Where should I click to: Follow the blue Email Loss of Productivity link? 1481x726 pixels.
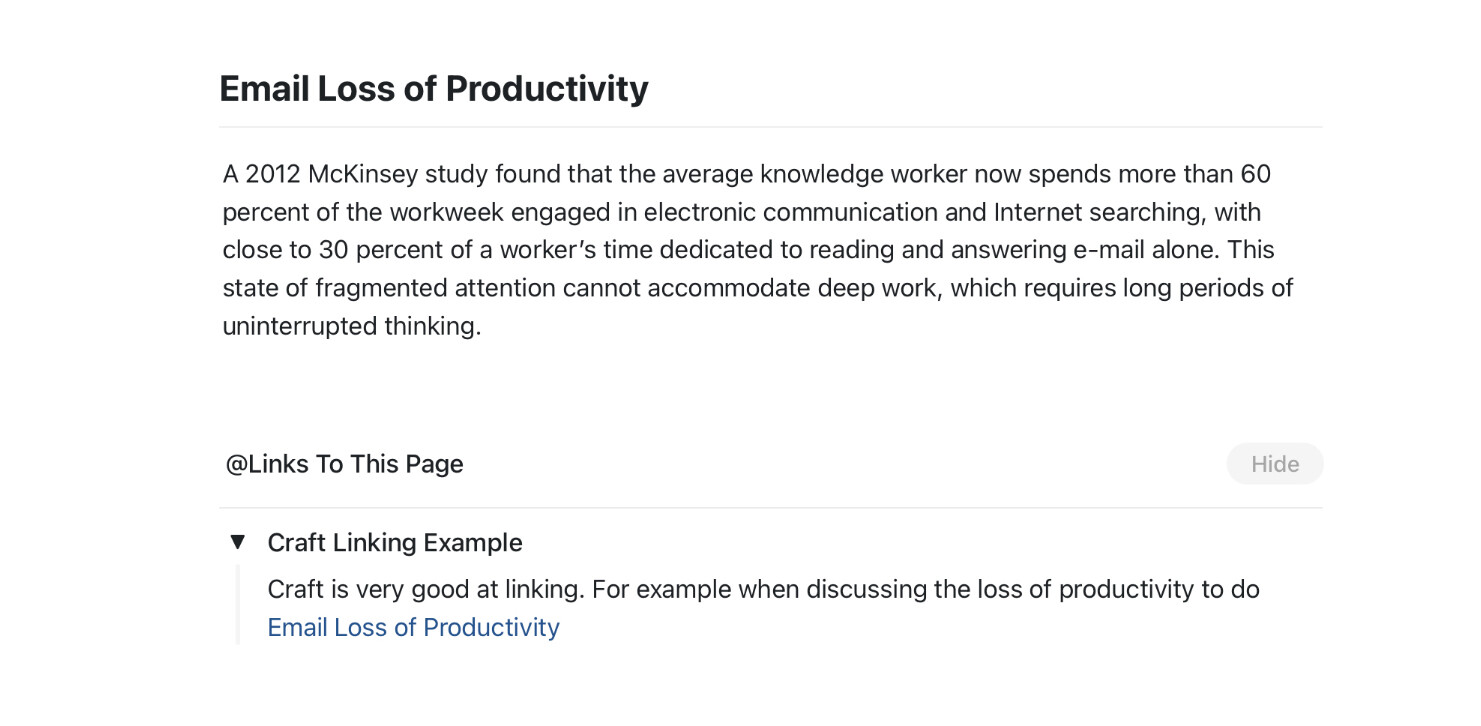[x=413, y=628]
